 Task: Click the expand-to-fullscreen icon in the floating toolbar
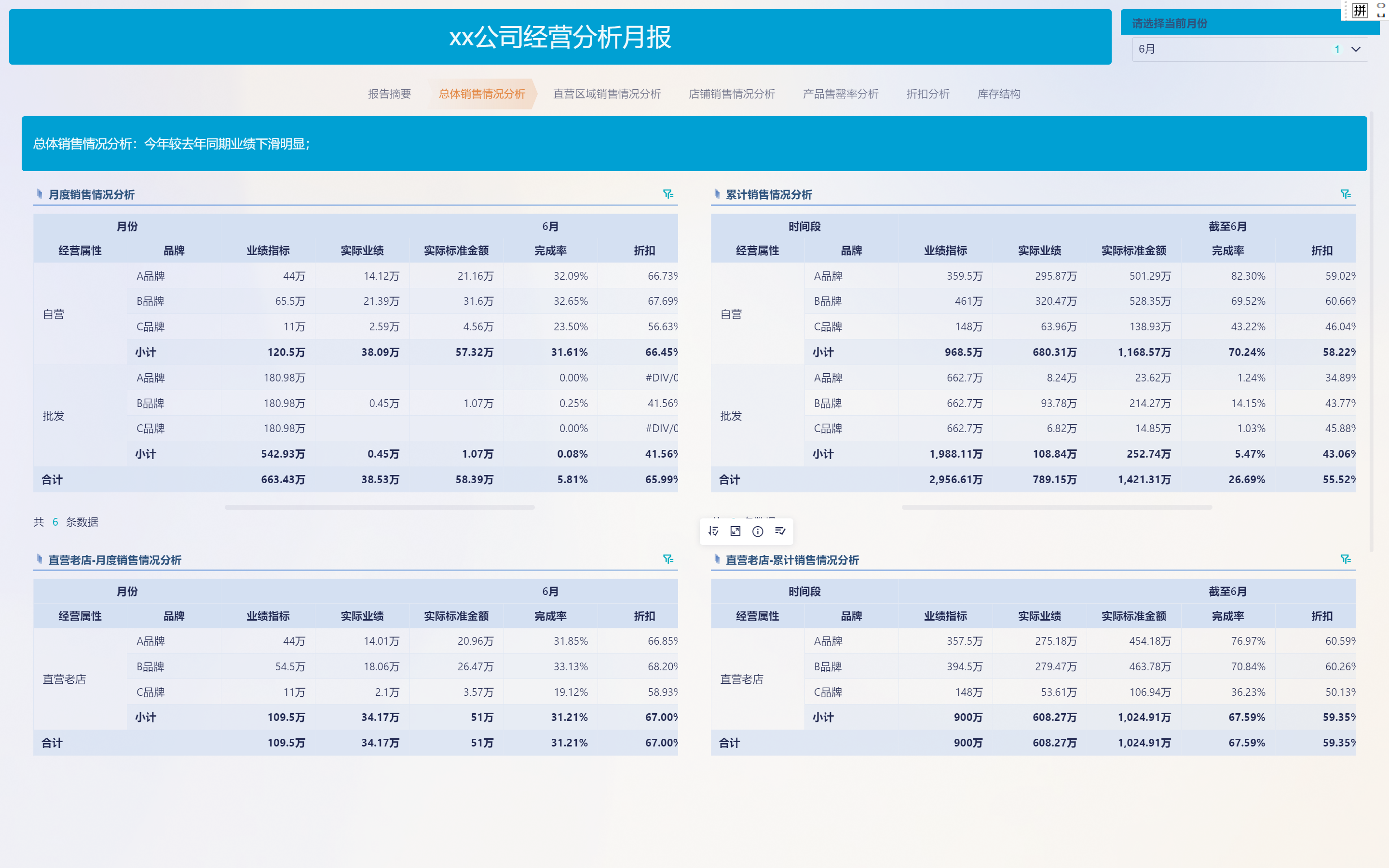pyautogui.click(x=735, y=531)
